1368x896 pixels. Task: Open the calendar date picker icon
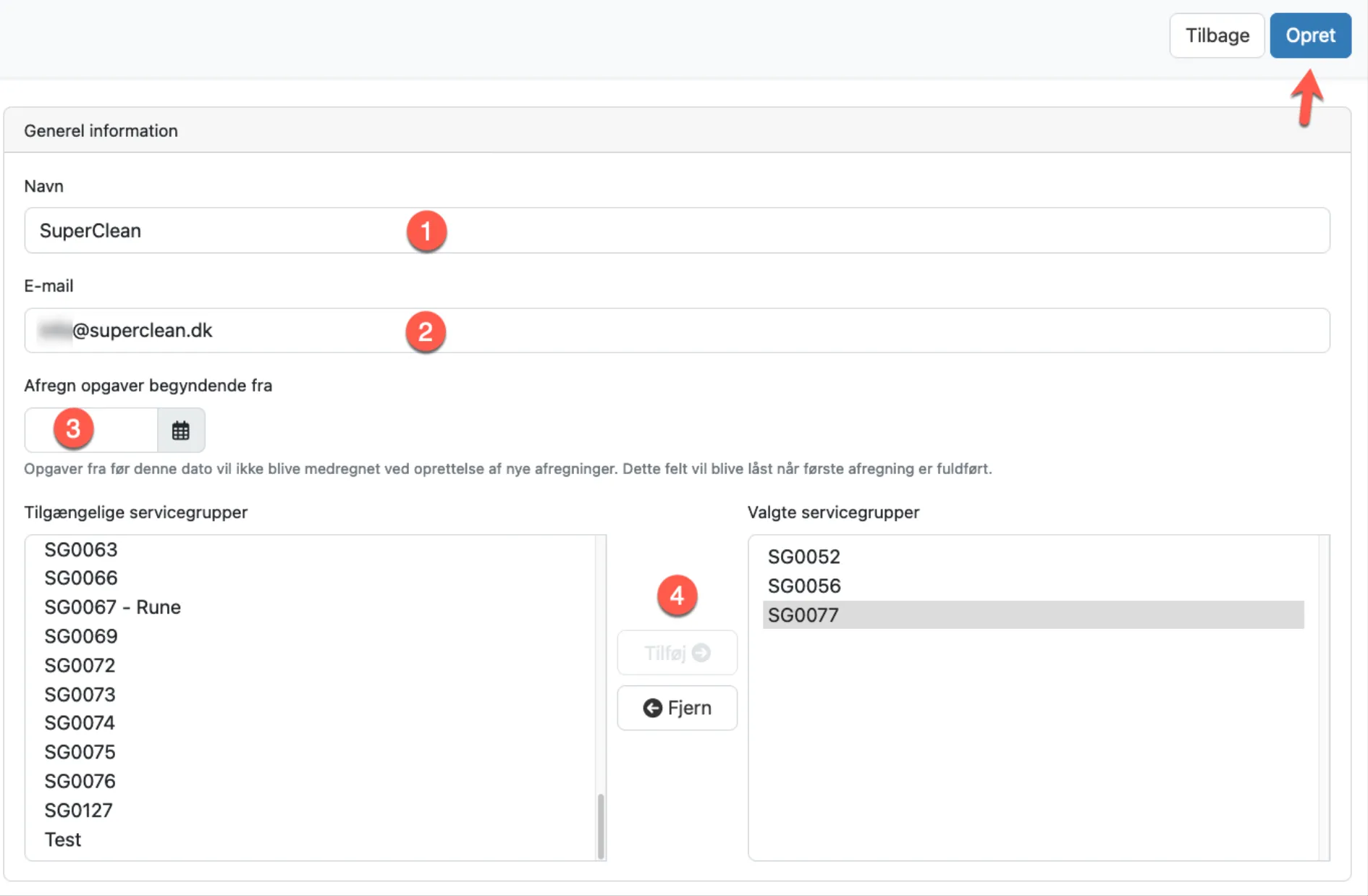pyautogui.click(x=181, y=431)
